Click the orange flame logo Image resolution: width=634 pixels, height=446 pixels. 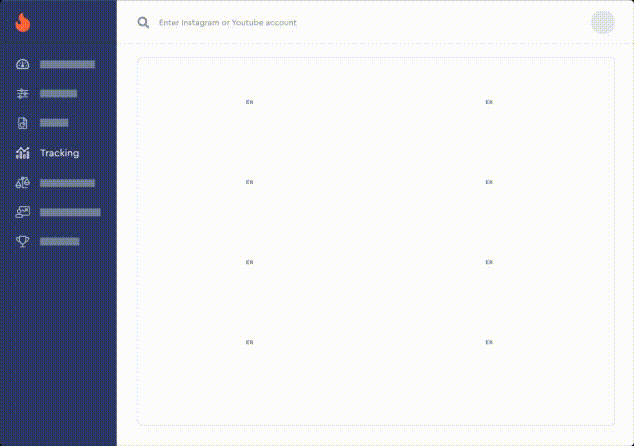pyautogui.click(x=23, y=22)
